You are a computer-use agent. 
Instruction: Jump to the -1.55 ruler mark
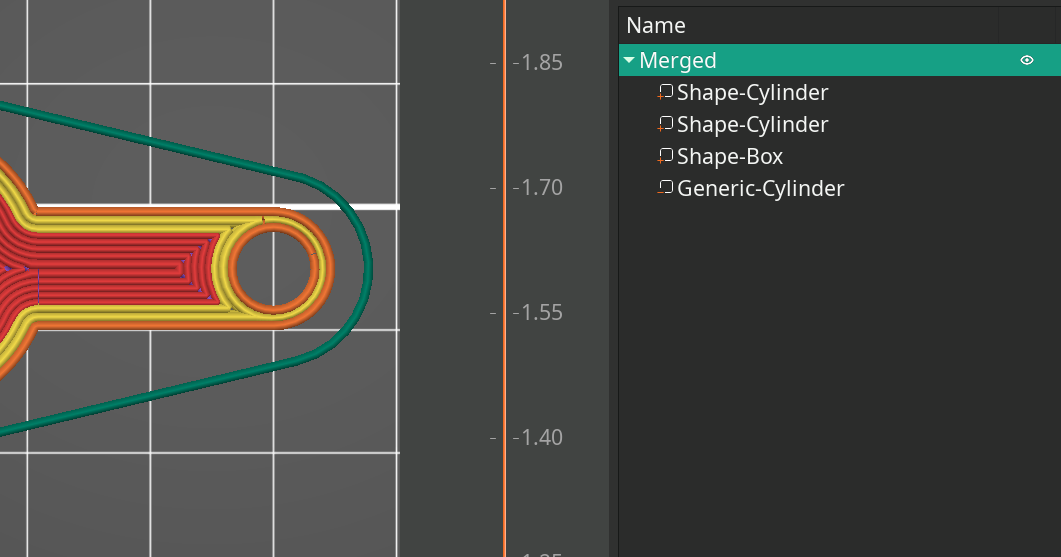(538, 313)
